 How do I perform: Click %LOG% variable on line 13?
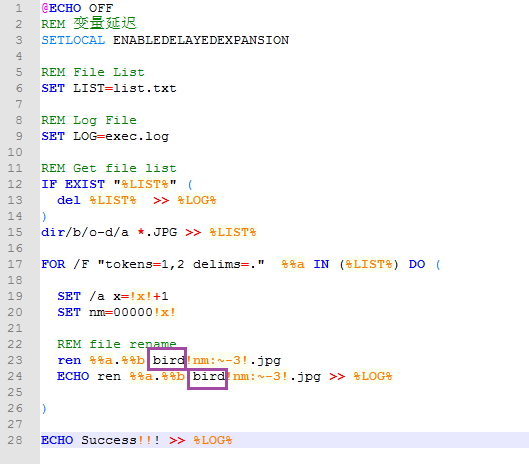(197, 200)
